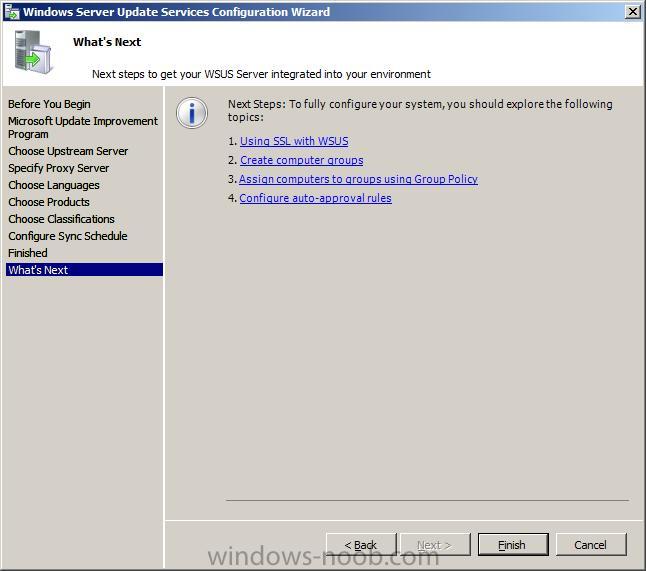646x571 pixels.
Task: Select the highlighted What's Next step
Action: [84, 270]
